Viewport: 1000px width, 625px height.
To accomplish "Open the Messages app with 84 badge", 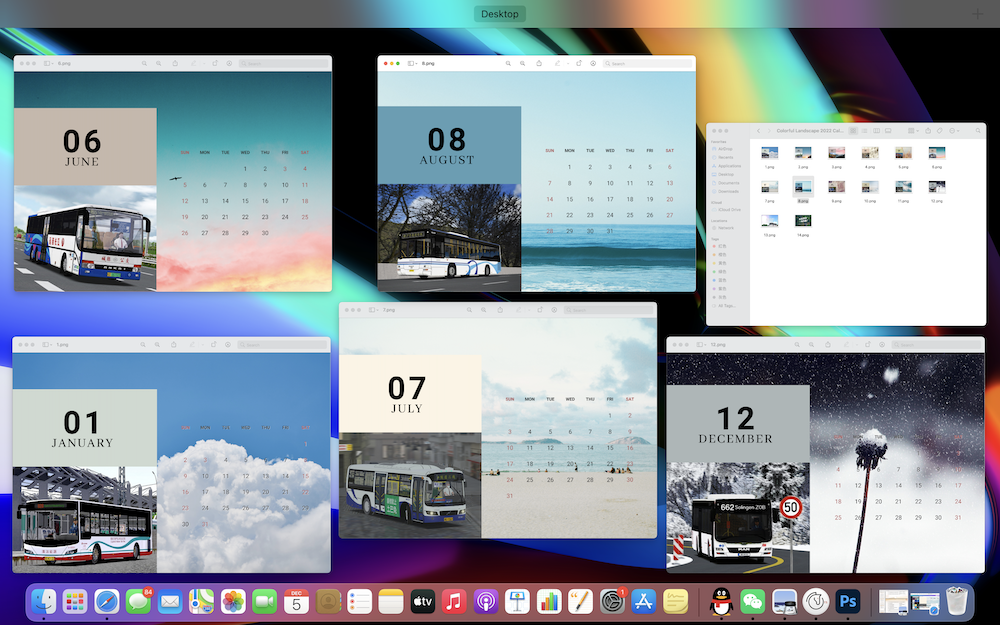I will [x=139, y=601].
